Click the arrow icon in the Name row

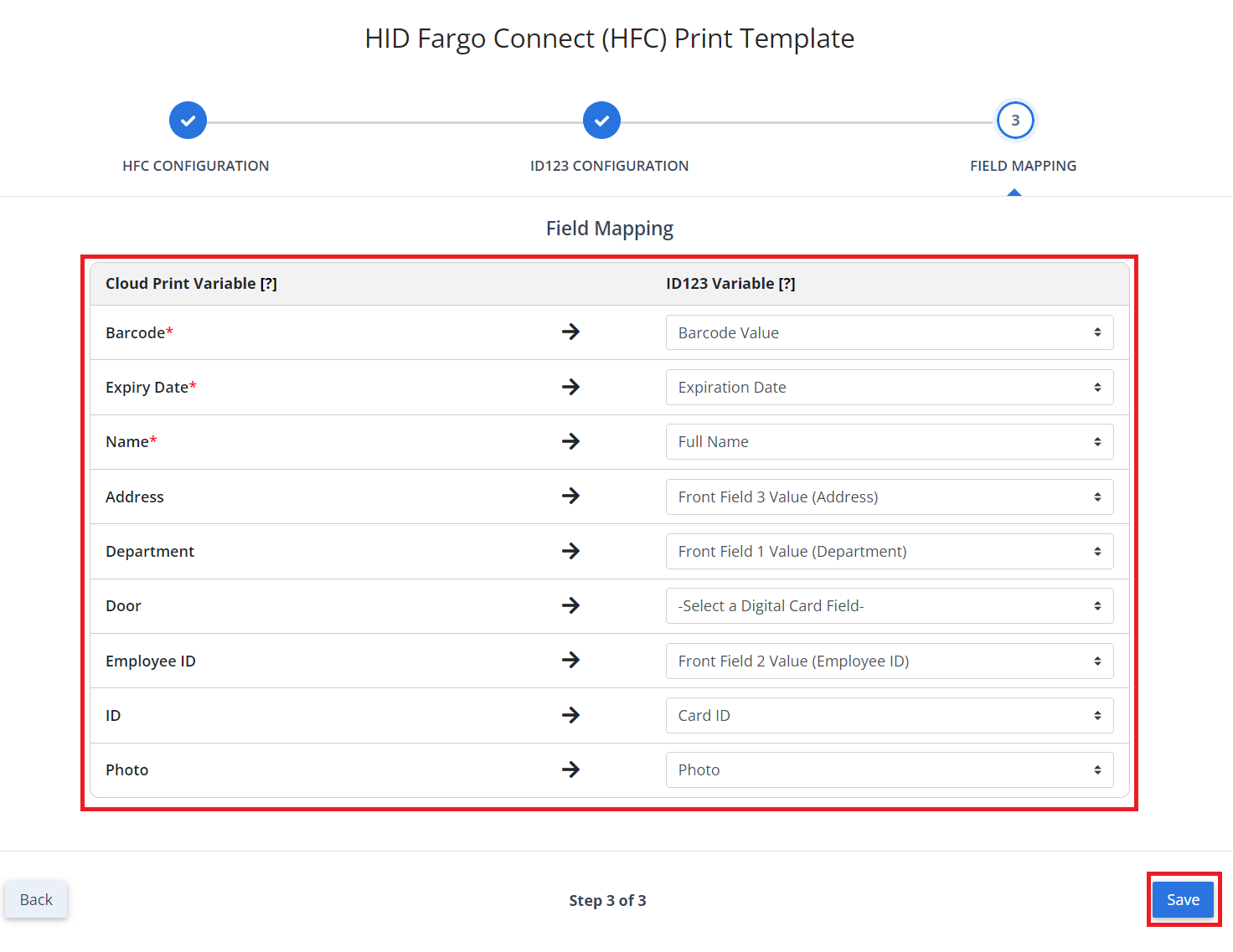(570, 441)
